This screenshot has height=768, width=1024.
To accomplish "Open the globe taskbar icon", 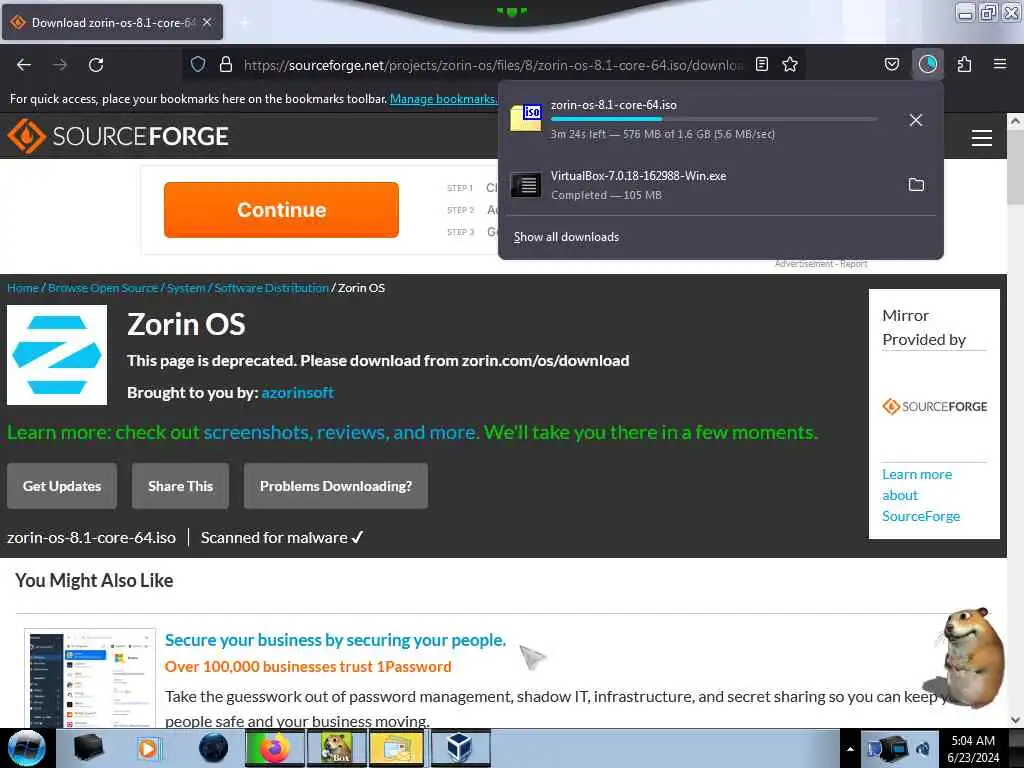I will [x=214, y=748].
